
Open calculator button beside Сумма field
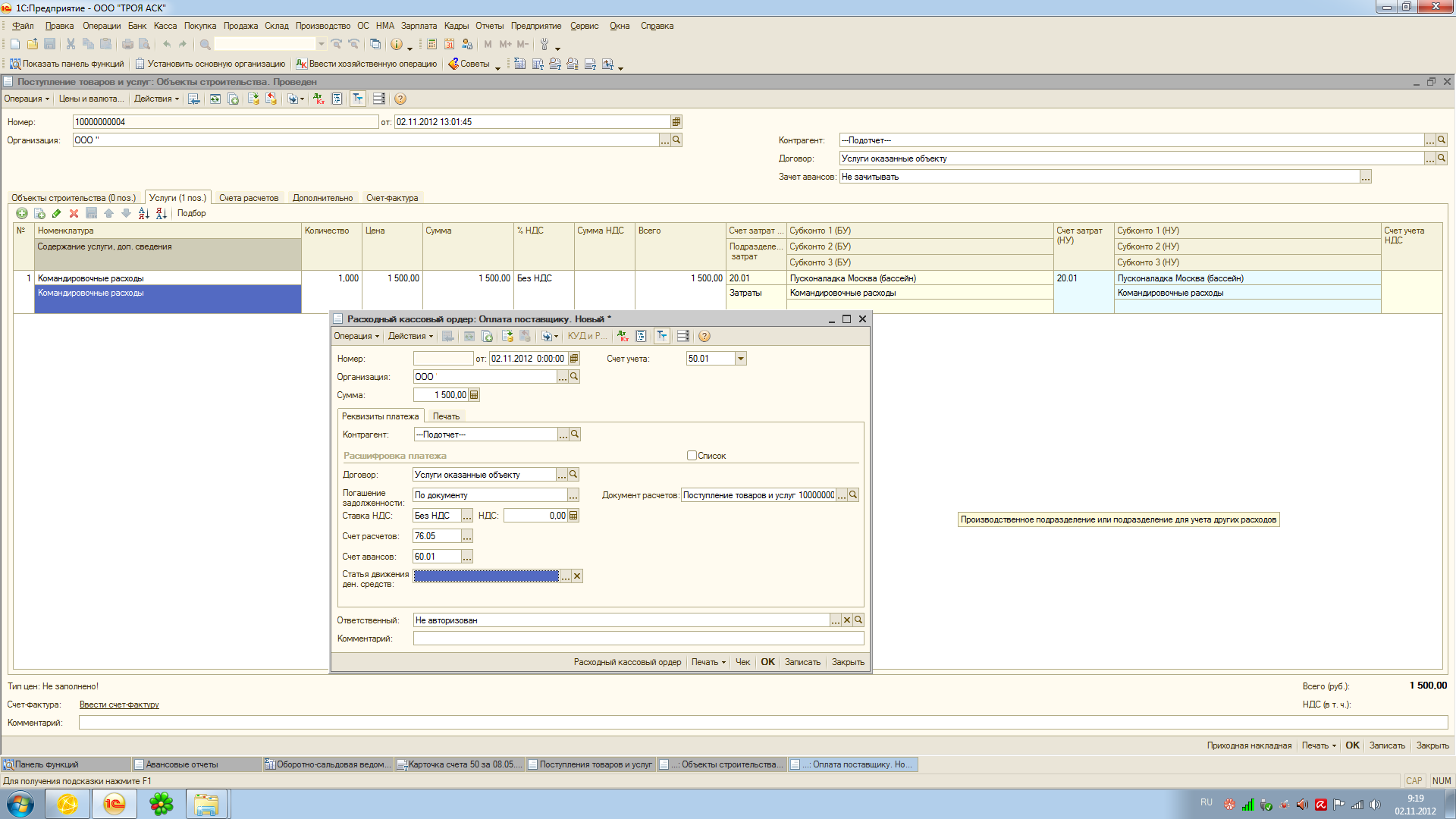[x=474, y=395]
